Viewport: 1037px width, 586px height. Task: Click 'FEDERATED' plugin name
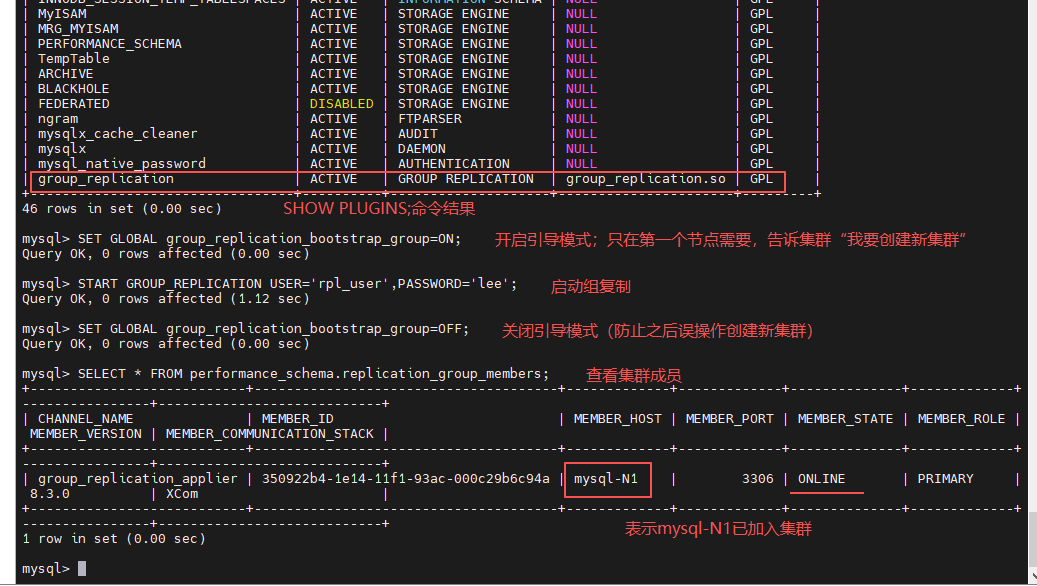tap(73, 104)
